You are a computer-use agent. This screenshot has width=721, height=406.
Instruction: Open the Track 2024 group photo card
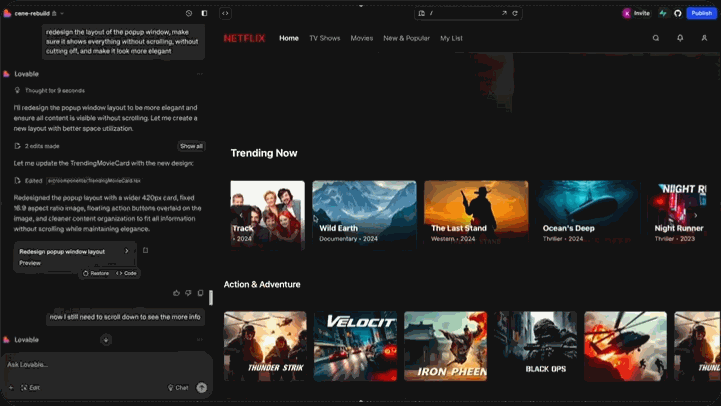coord(268,215)
